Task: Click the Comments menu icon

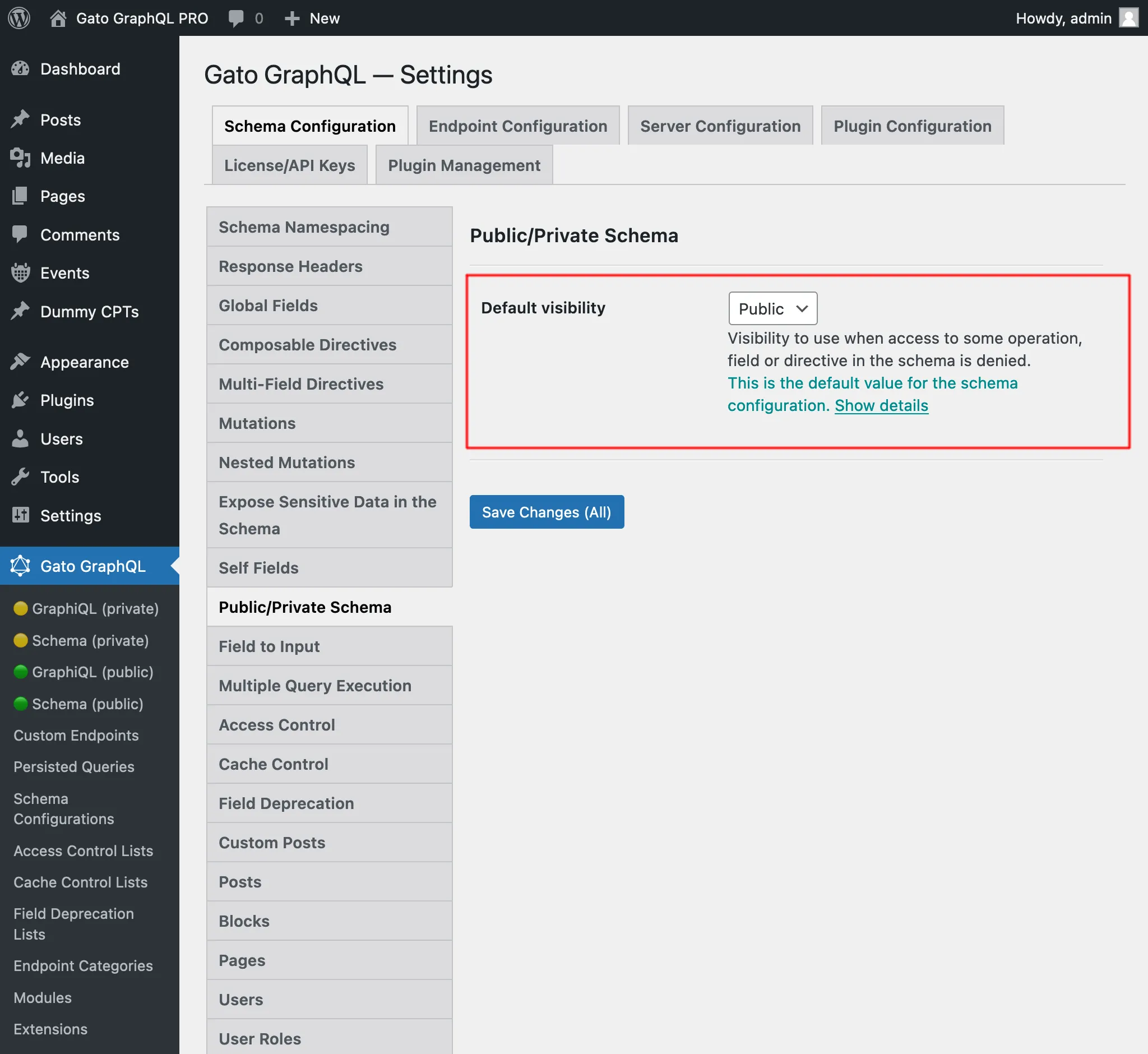Action: pos(20,234)
